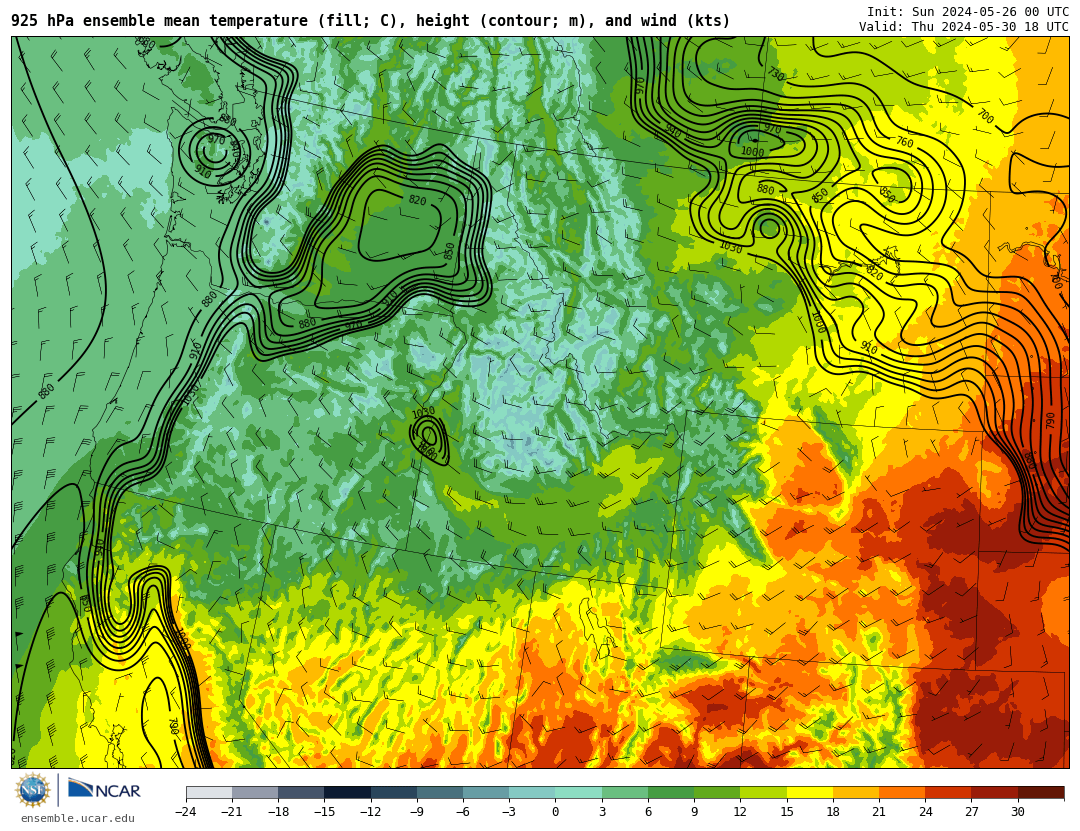Click the NSF logo
This screenshot has height=831, width=1080.
32,790
